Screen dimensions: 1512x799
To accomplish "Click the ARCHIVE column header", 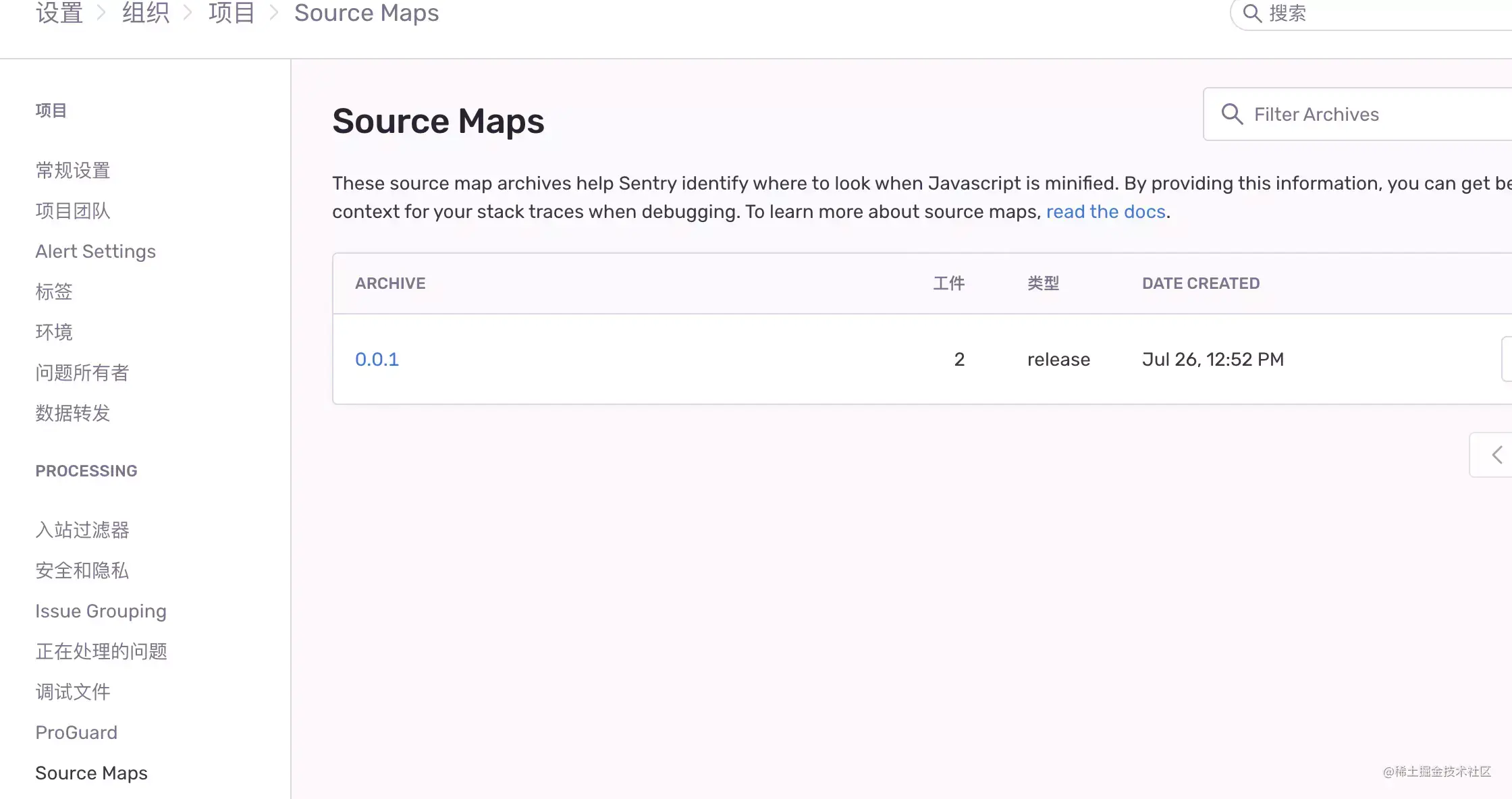I will pyautogui.click(x=390, y=283).
